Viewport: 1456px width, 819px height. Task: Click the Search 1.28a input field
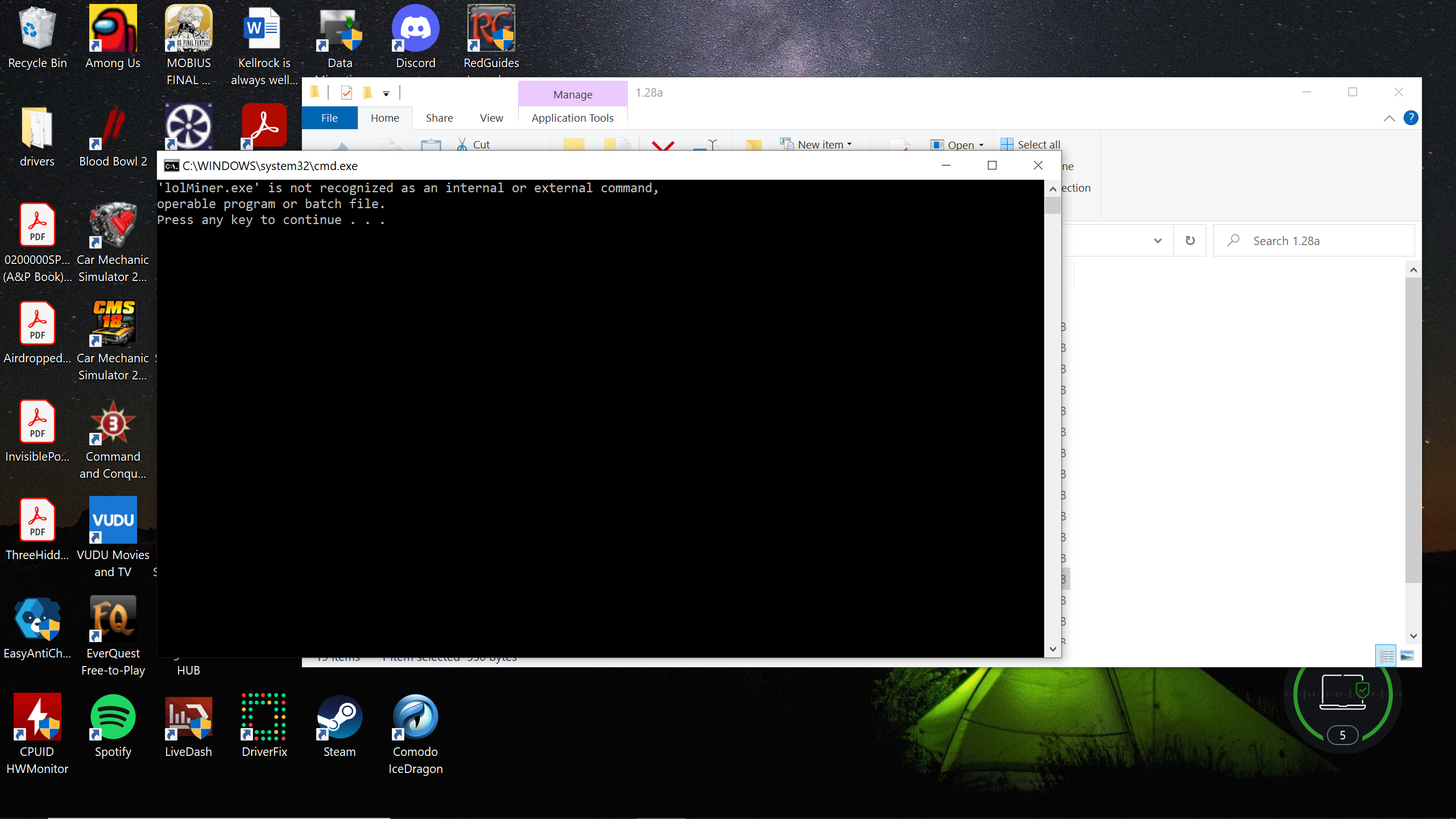(1314, 241)
